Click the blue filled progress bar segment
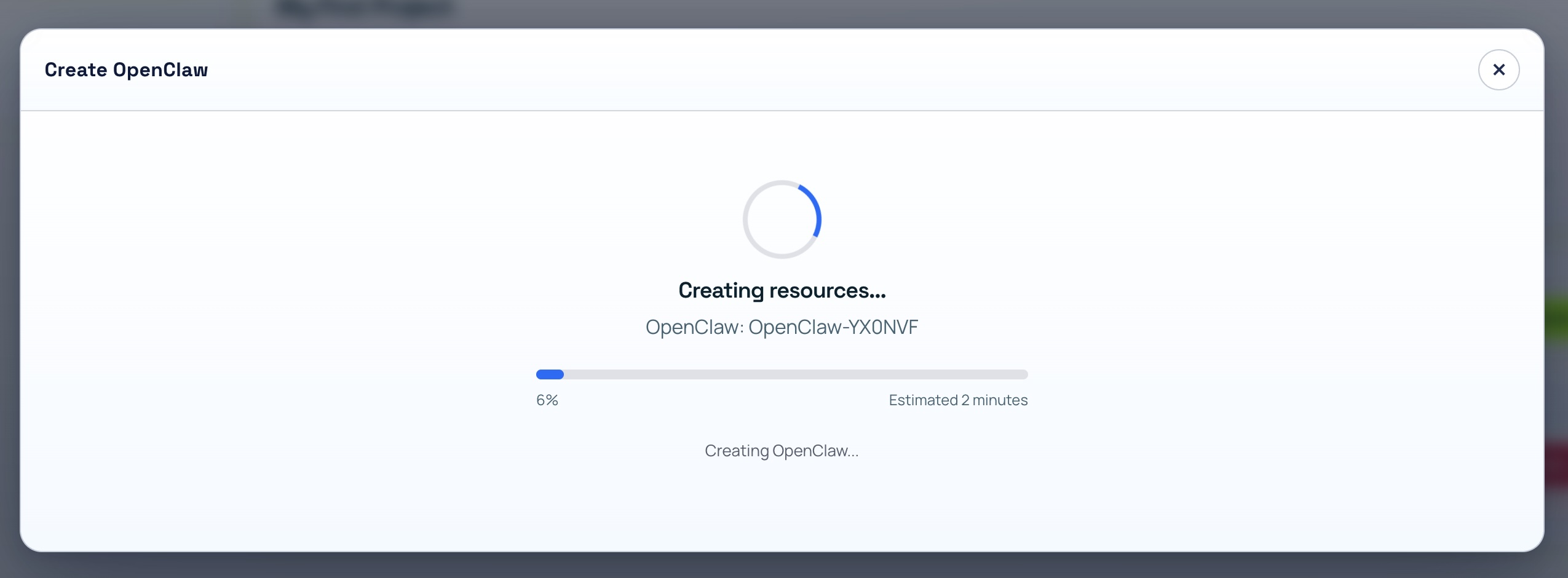The height and width of the screenshot is (578, 1568). pos(550,374)
